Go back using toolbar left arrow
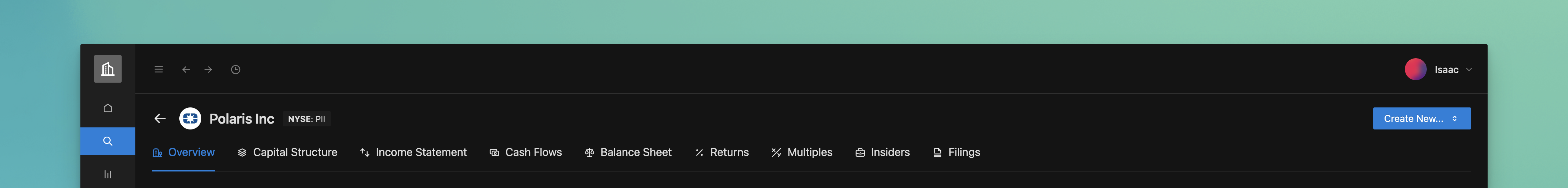The height and width of the screenshot is (188, 1568). coord(186,70)
